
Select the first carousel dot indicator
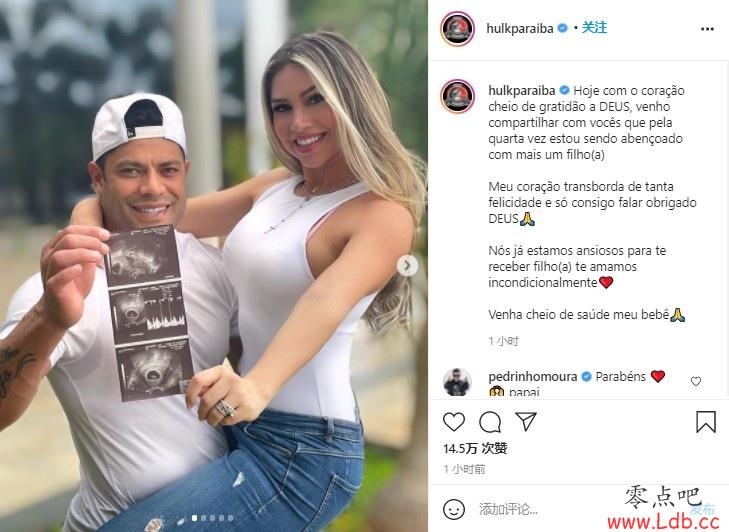(194, 518)
